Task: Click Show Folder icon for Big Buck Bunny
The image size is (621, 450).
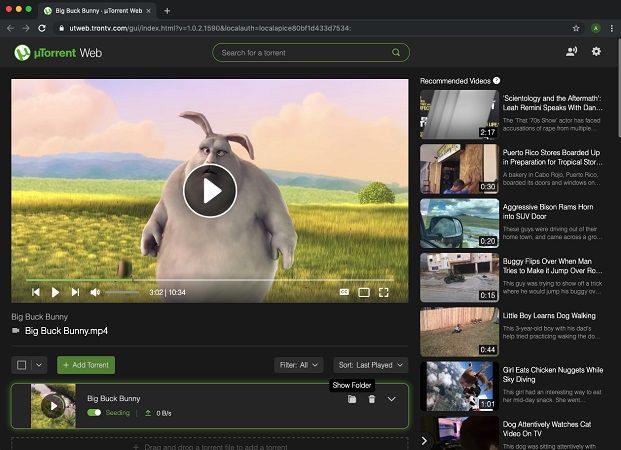Action: [352, 399]
